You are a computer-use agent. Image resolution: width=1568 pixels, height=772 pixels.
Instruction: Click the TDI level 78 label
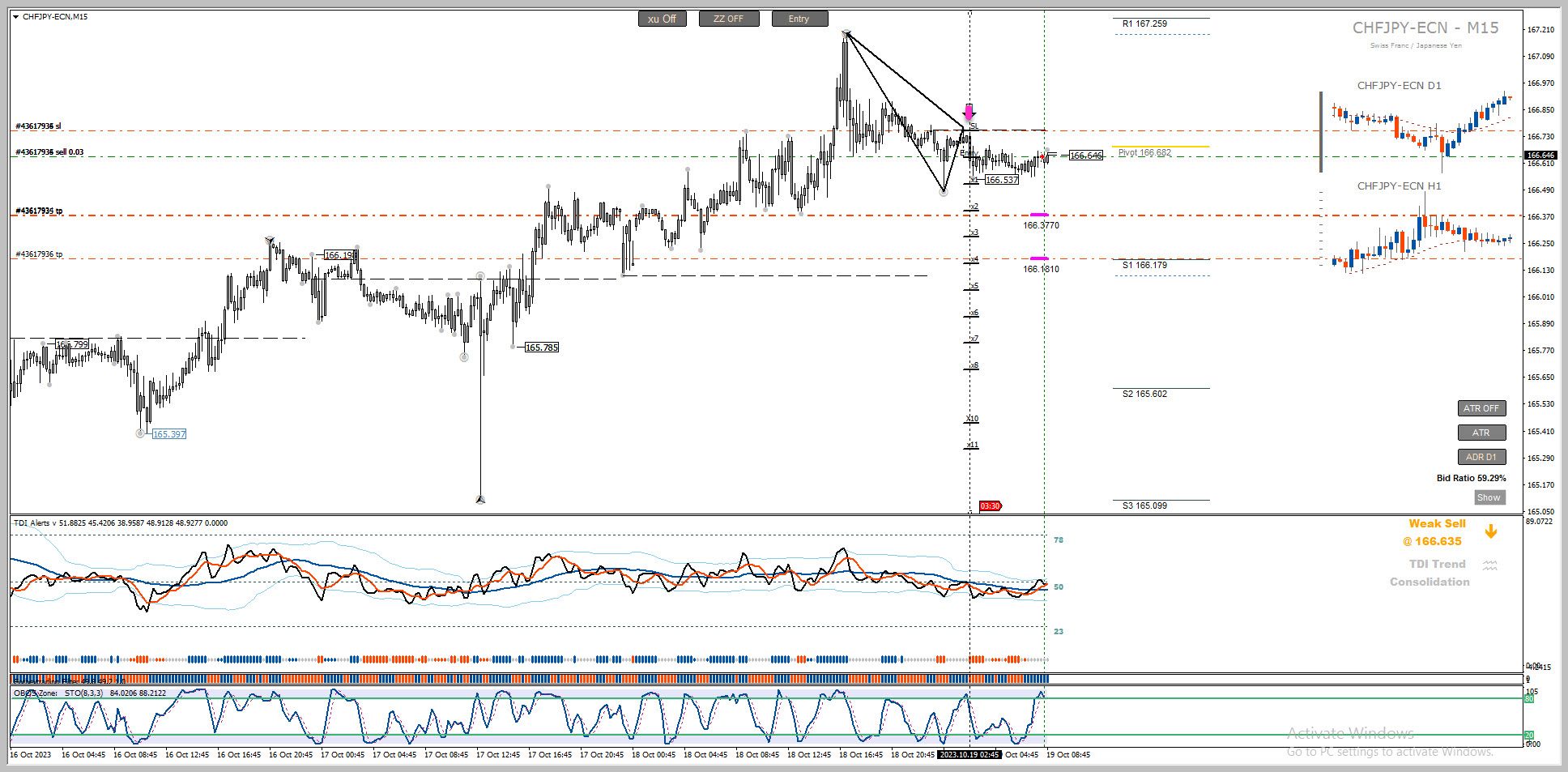tap(1059, 540)
